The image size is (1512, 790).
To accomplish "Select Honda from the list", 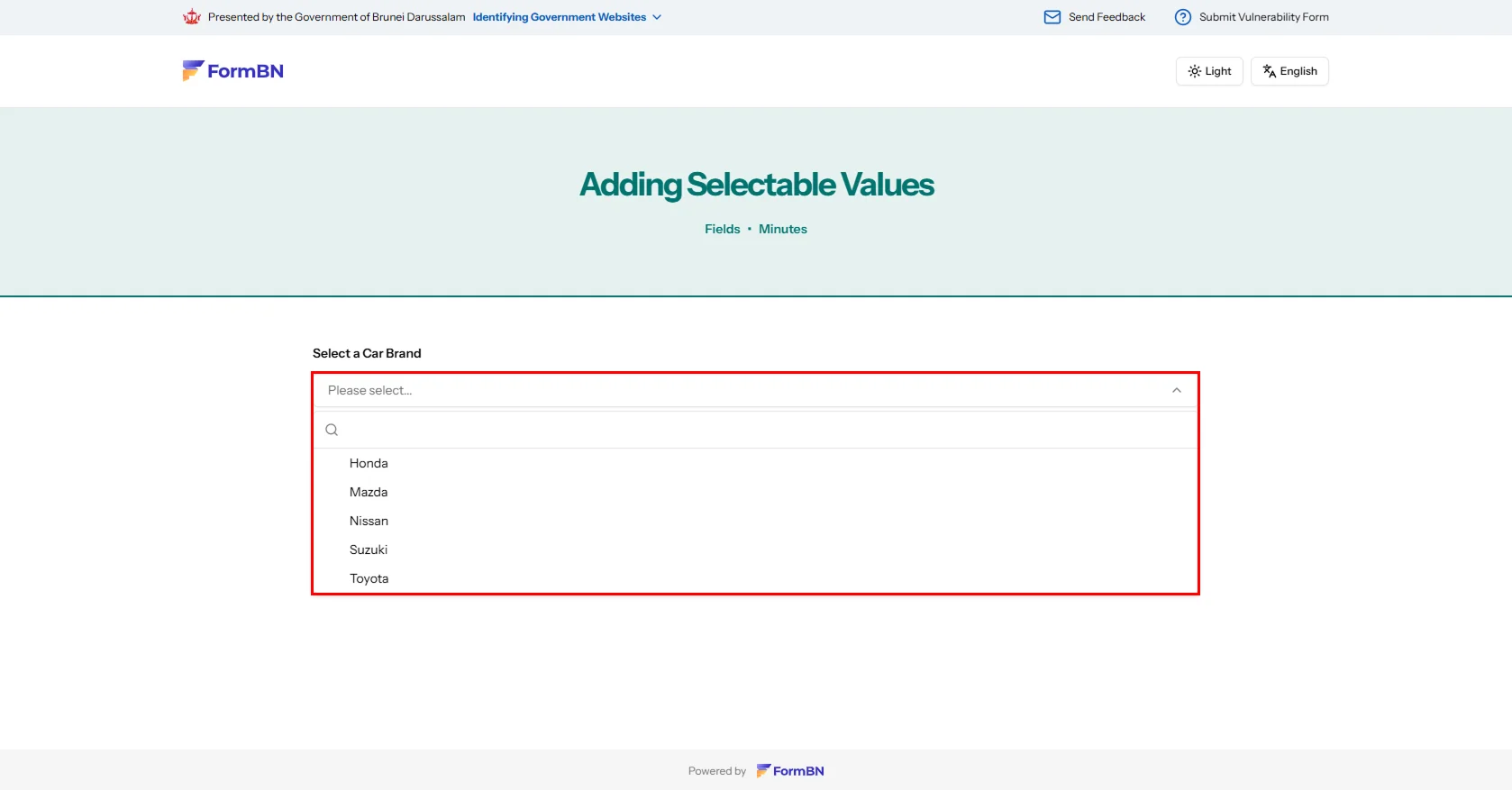I will pyautogui.click(x=369, y=463).
